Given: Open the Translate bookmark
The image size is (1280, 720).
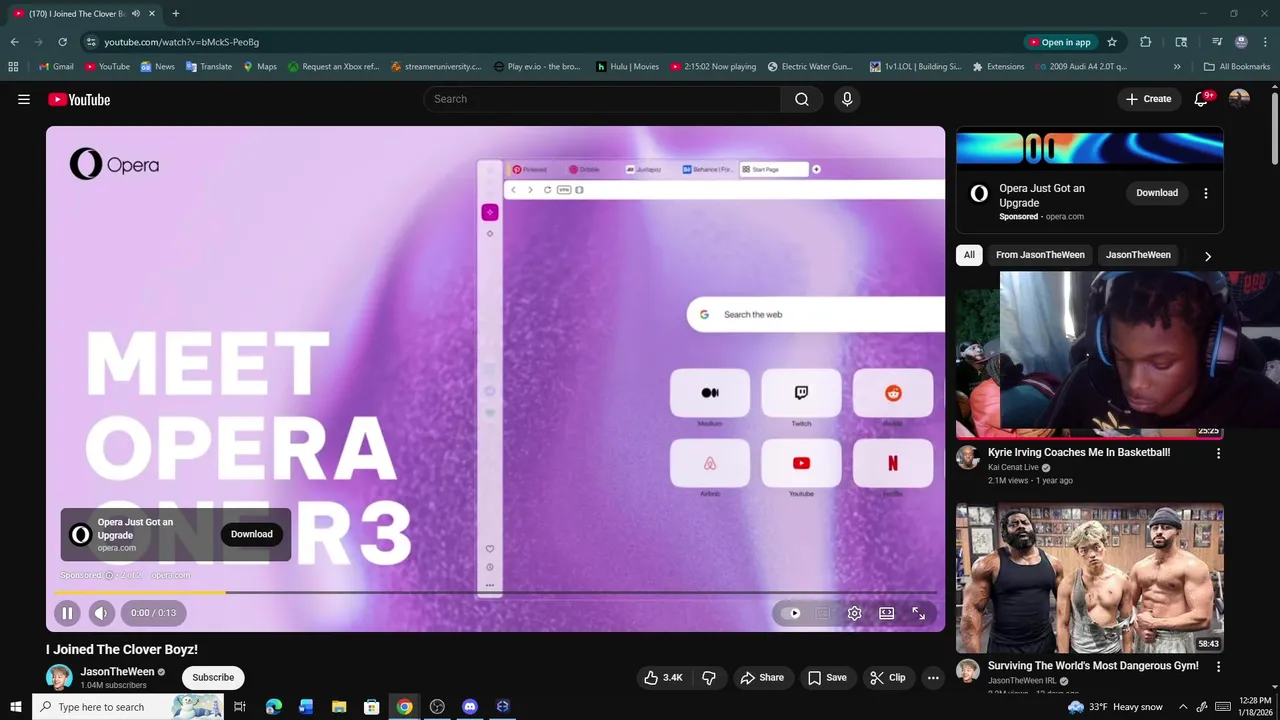Looking at the screenshot, I should (209, 67).
